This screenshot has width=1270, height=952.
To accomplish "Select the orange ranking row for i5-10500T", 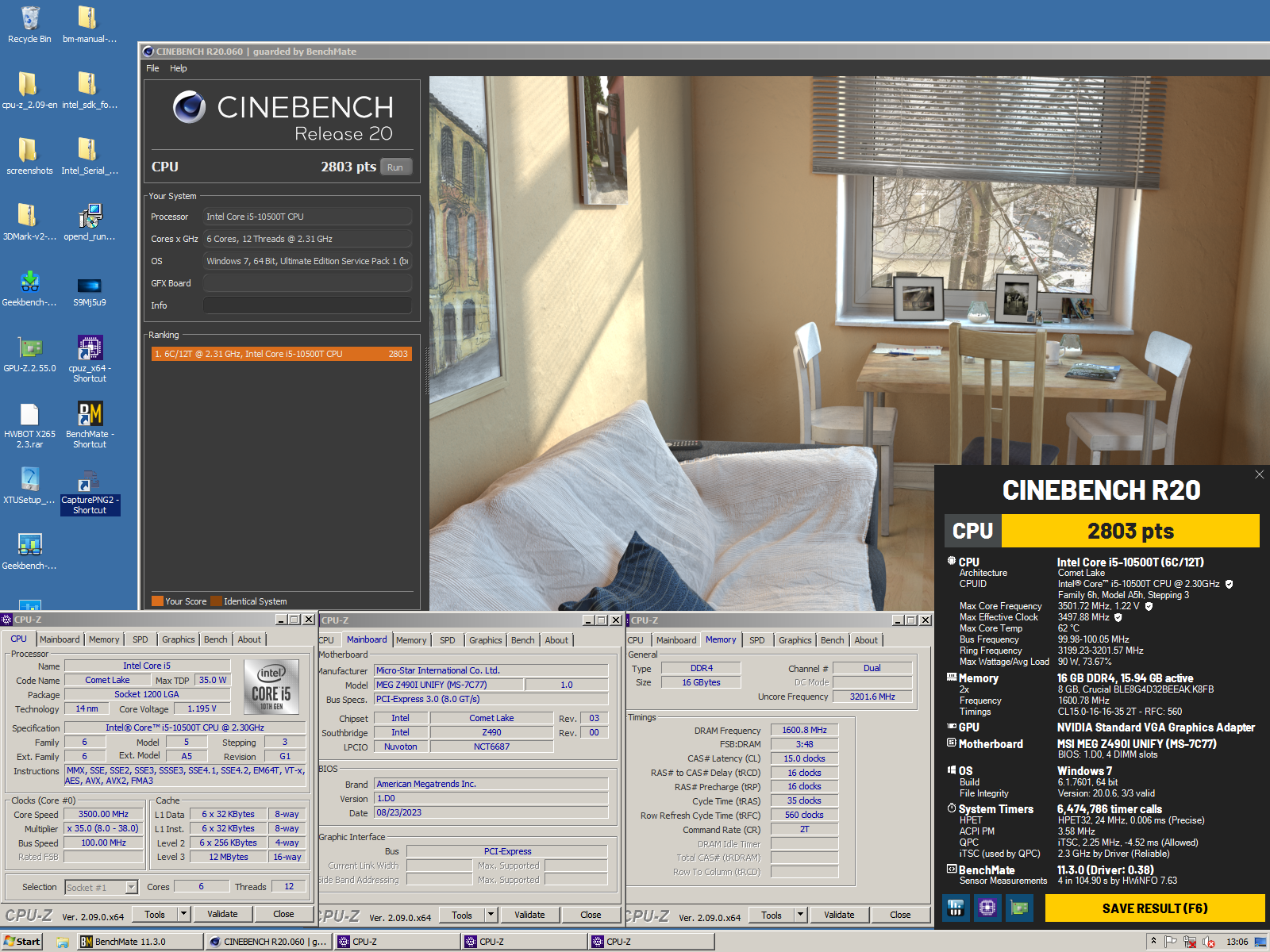I will click(282, 354).
